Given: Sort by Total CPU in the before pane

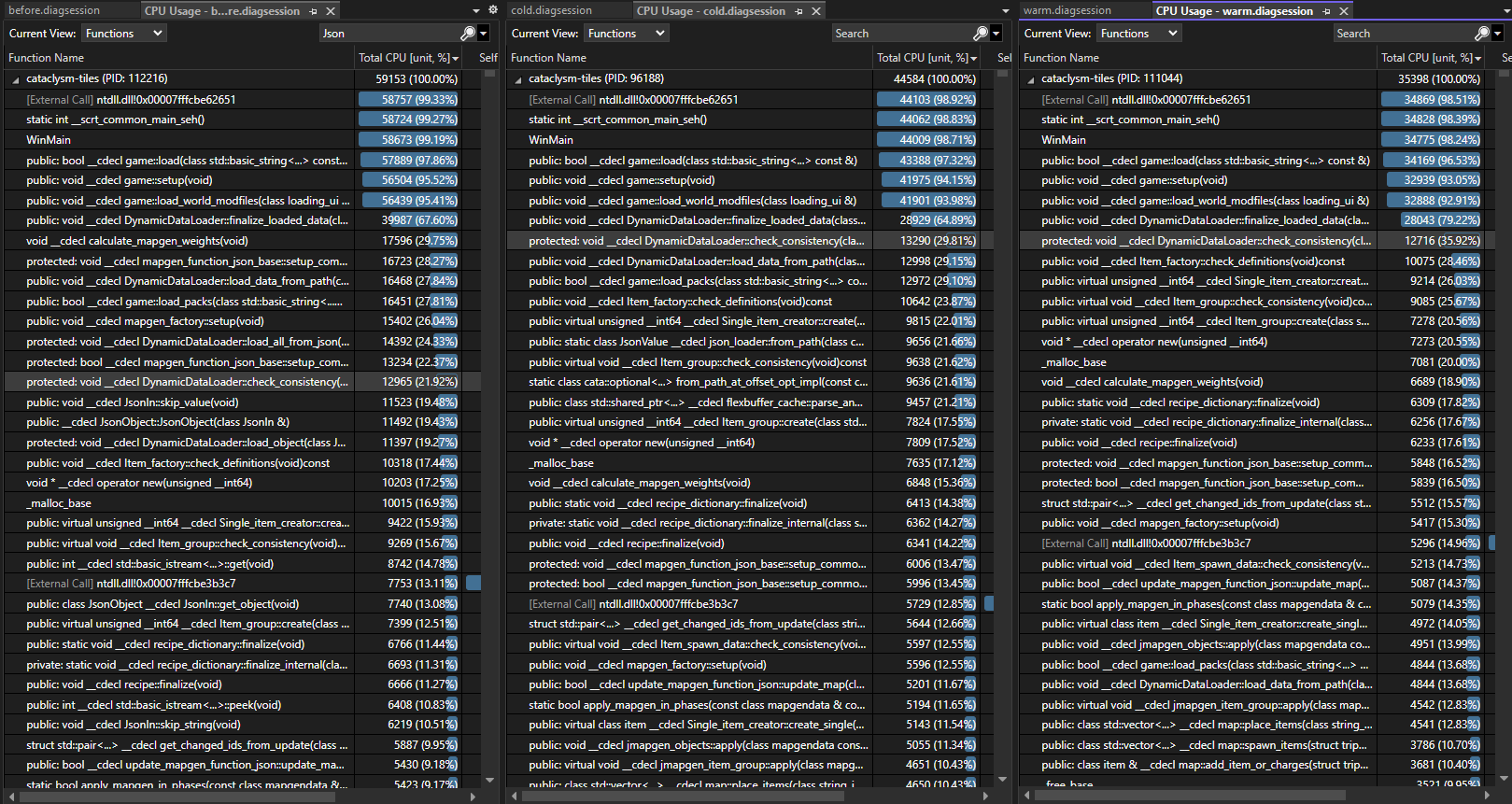Looking at the screenshot, I should pyautogui.click(x=409, y=58).
